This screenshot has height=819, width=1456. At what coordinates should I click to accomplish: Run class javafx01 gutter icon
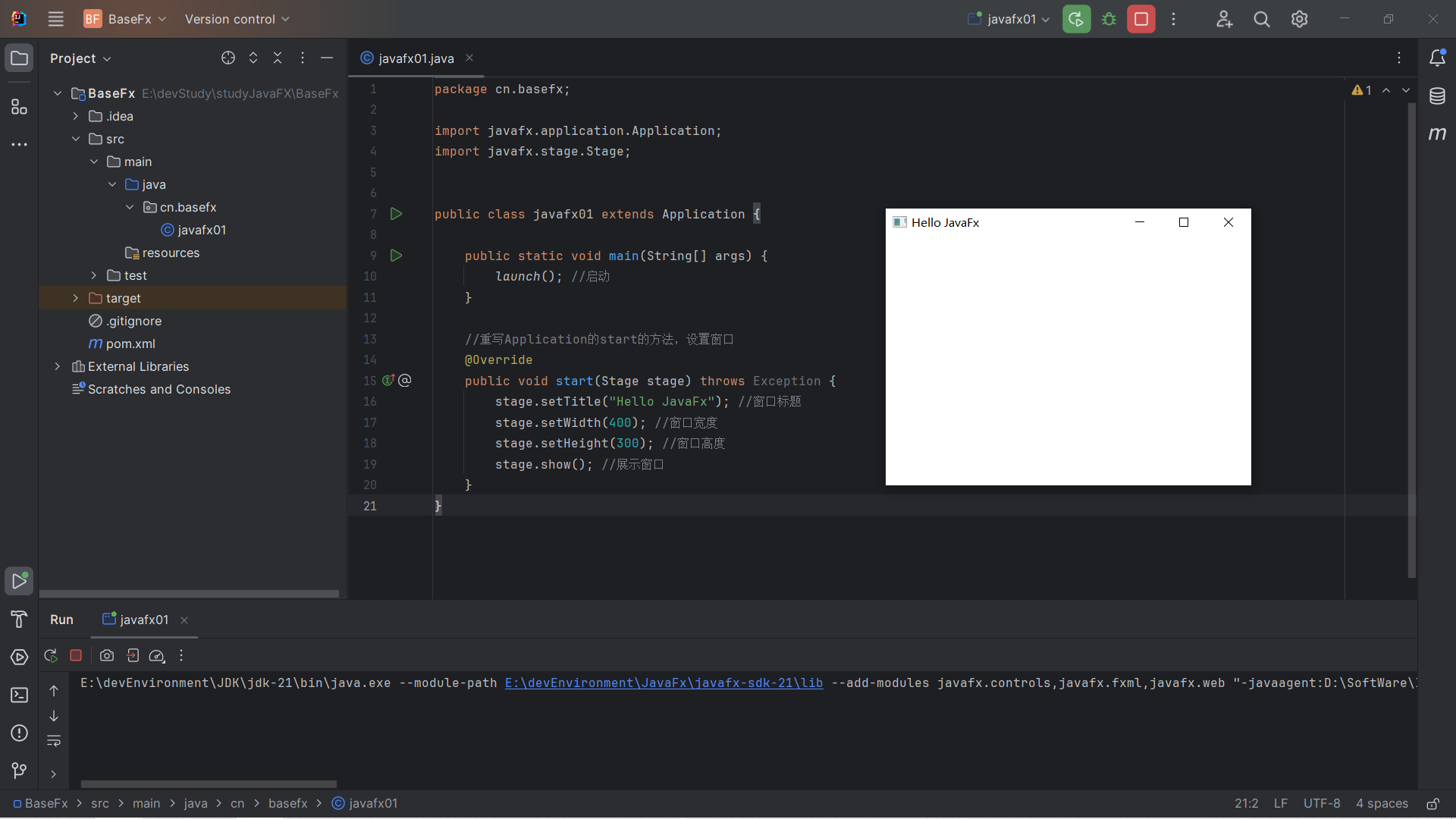coord(396,214)
